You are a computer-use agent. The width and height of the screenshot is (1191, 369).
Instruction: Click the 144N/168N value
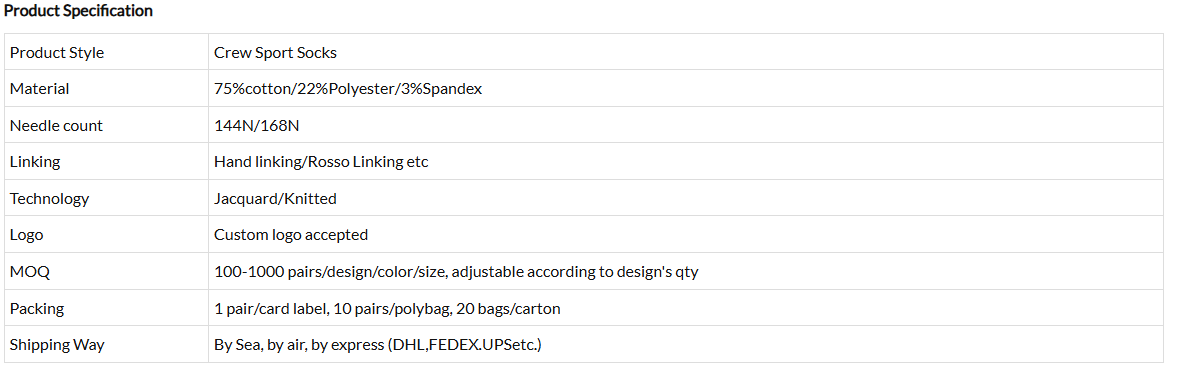tap(257, 126)
